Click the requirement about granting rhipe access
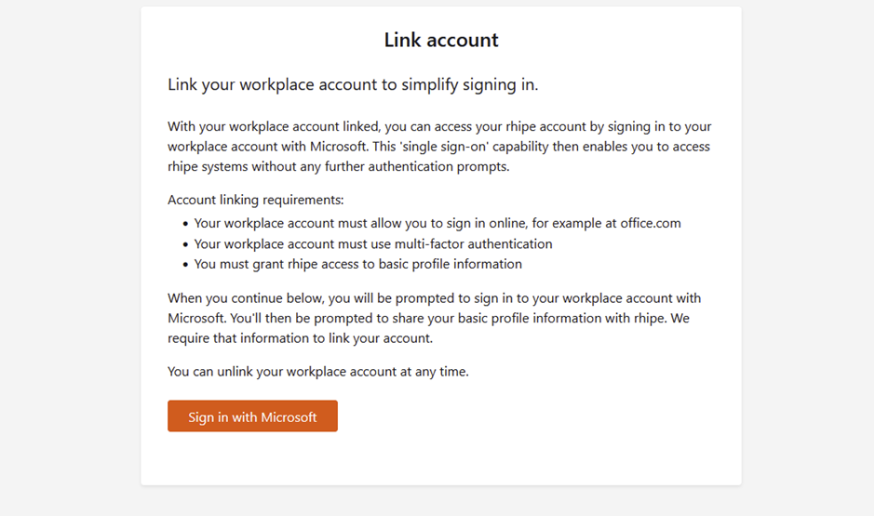The width and height of the screenshot is (874, 524). click(358, 264)
